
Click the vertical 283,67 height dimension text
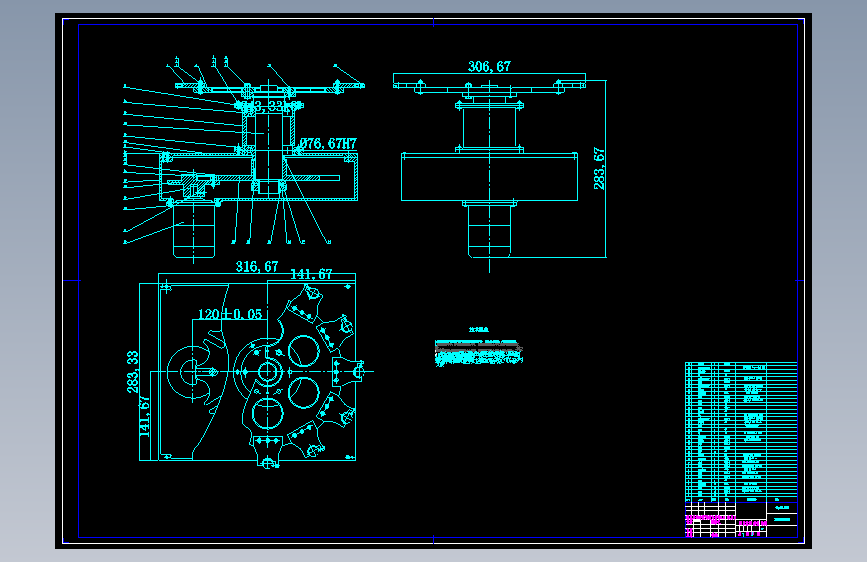599,168
